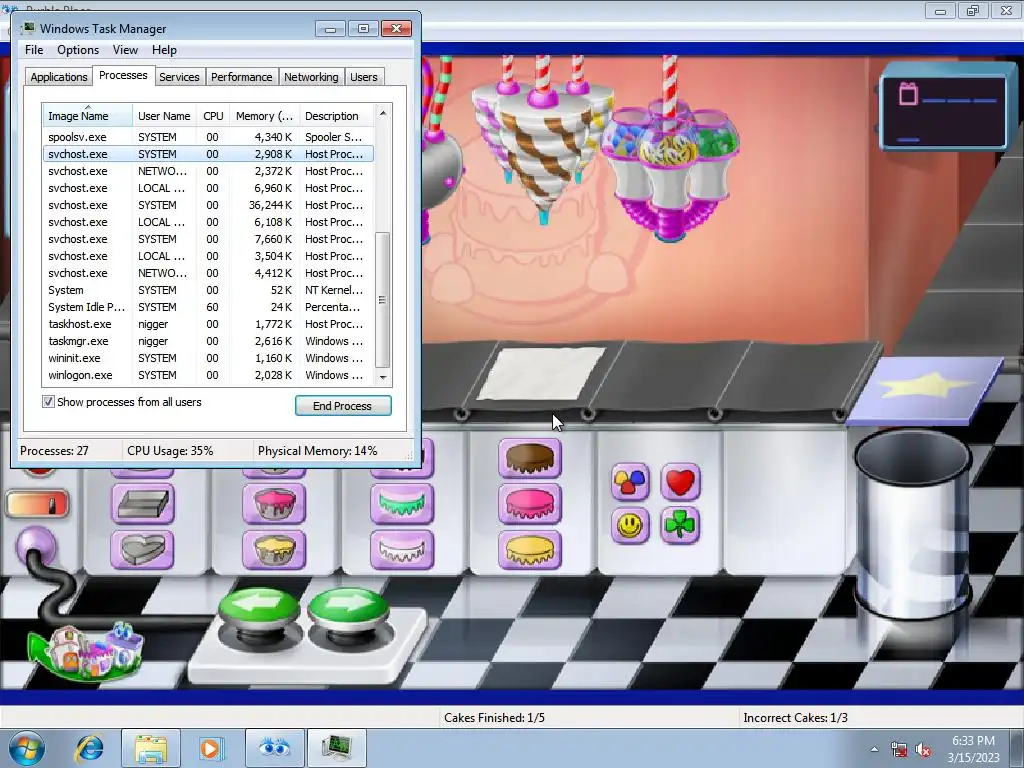Push the green left arrow conveyor button
This screenshot has width=1024, height=768.
[259, 609]
